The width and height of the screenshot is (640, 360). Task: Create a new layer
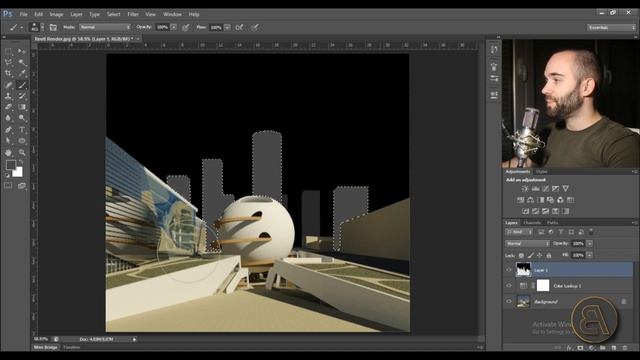point(614,348)
